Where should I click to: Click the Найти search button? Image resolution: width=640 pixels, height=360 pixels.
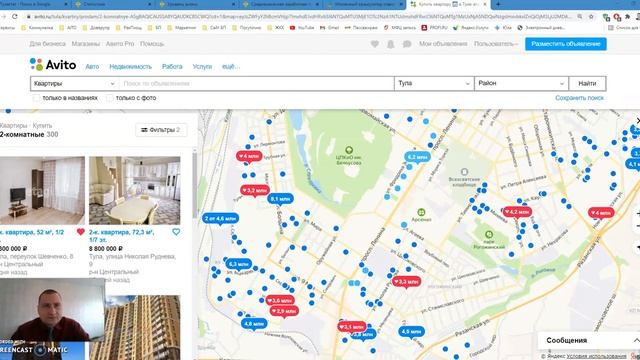(x=587, y=83)
